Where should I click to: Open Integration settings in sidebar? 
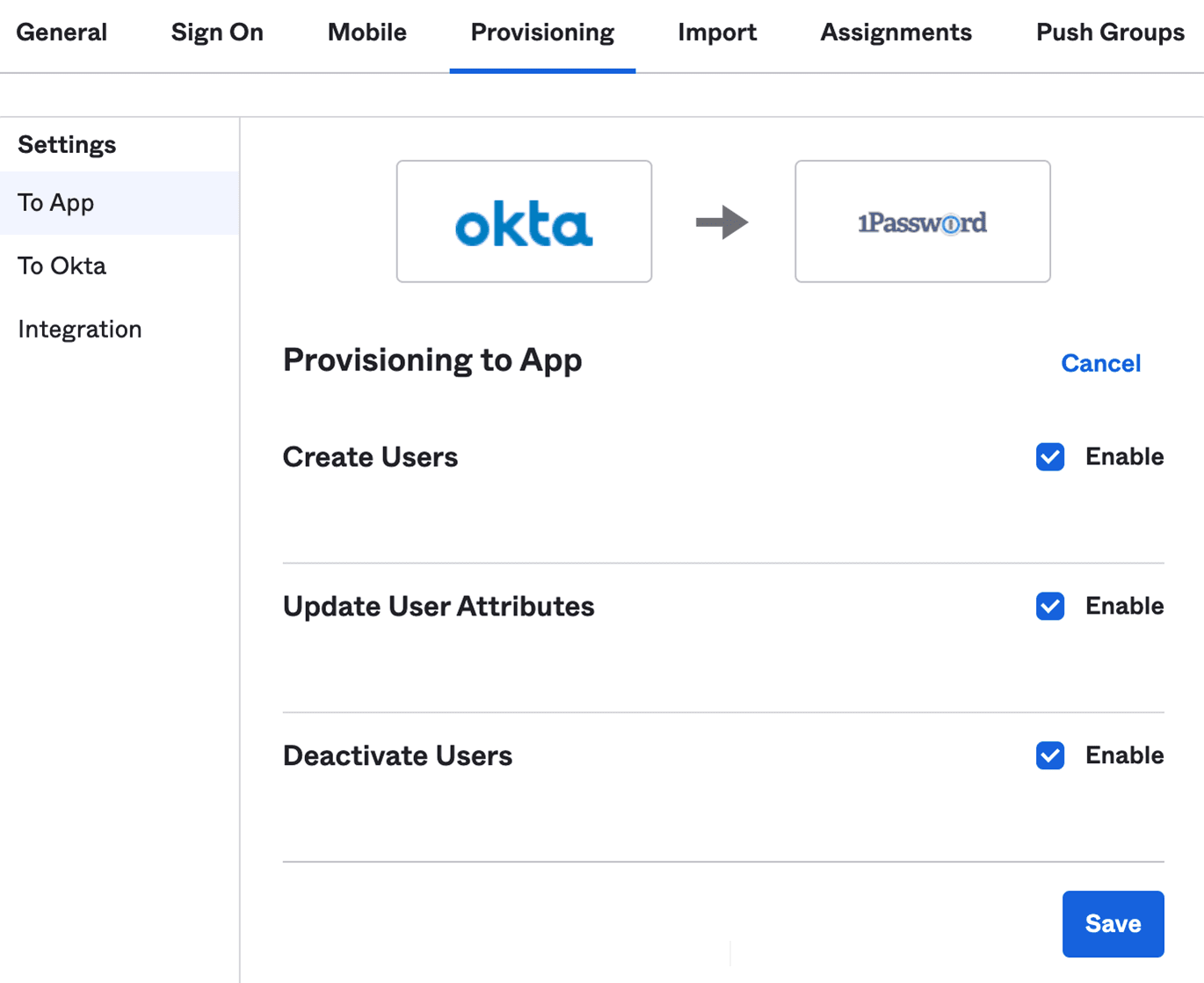[120, 329]
